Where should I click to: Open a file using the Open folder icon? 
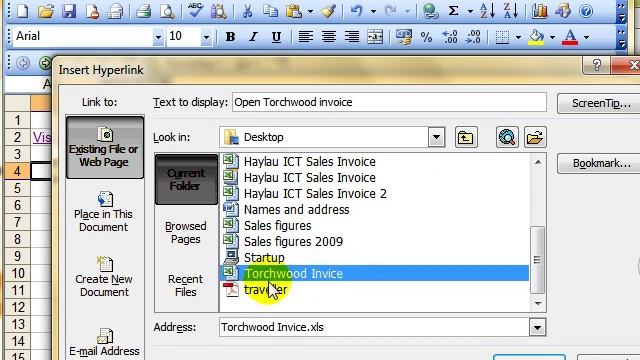pos(45,11)
